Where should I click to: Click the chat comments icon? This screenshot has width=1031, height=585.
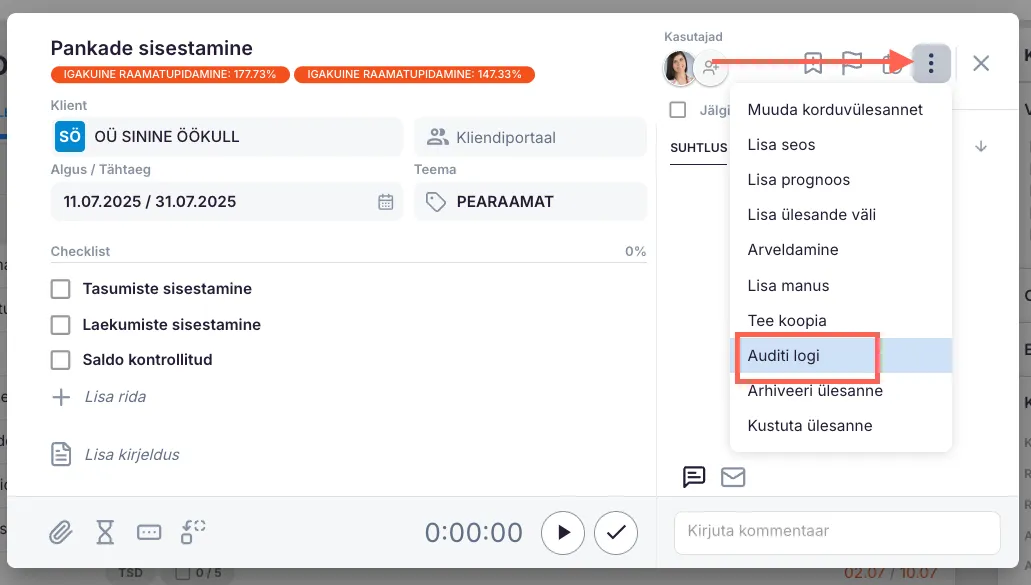coord(694,477)
